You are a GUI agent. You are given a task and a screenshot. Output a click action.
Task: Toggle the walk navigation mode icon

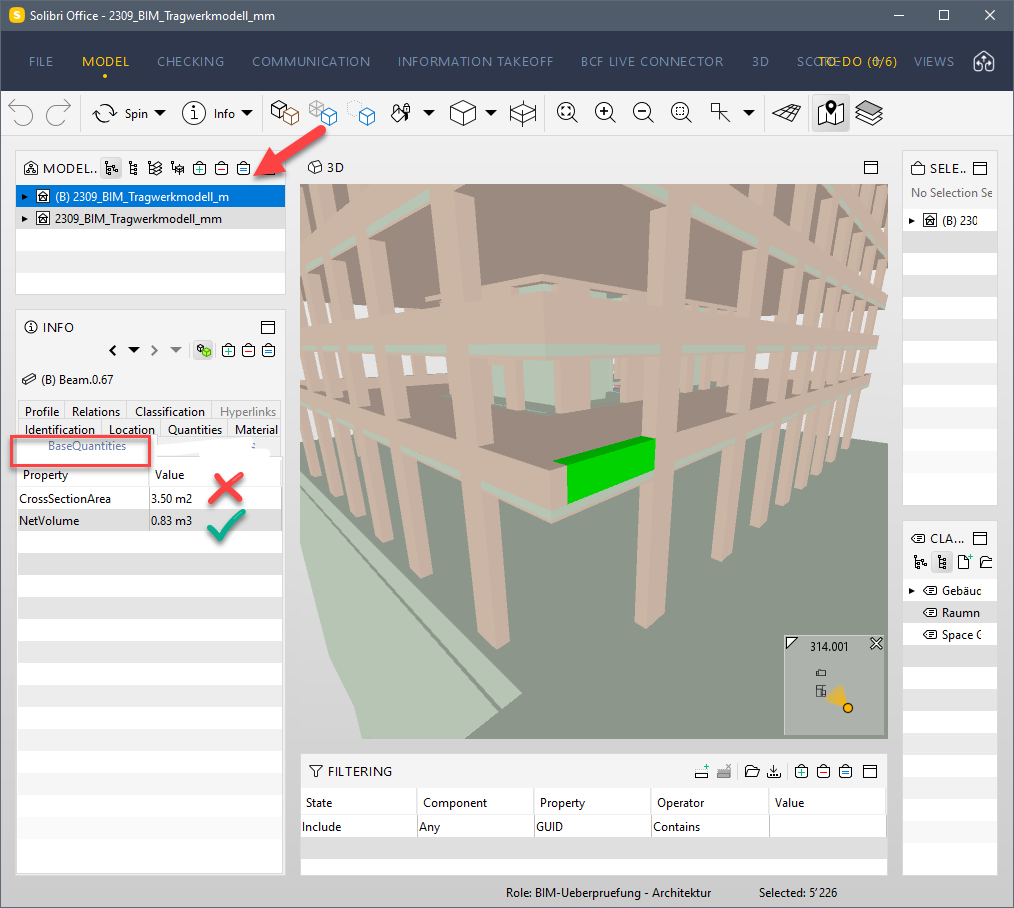tap(830, 113)
